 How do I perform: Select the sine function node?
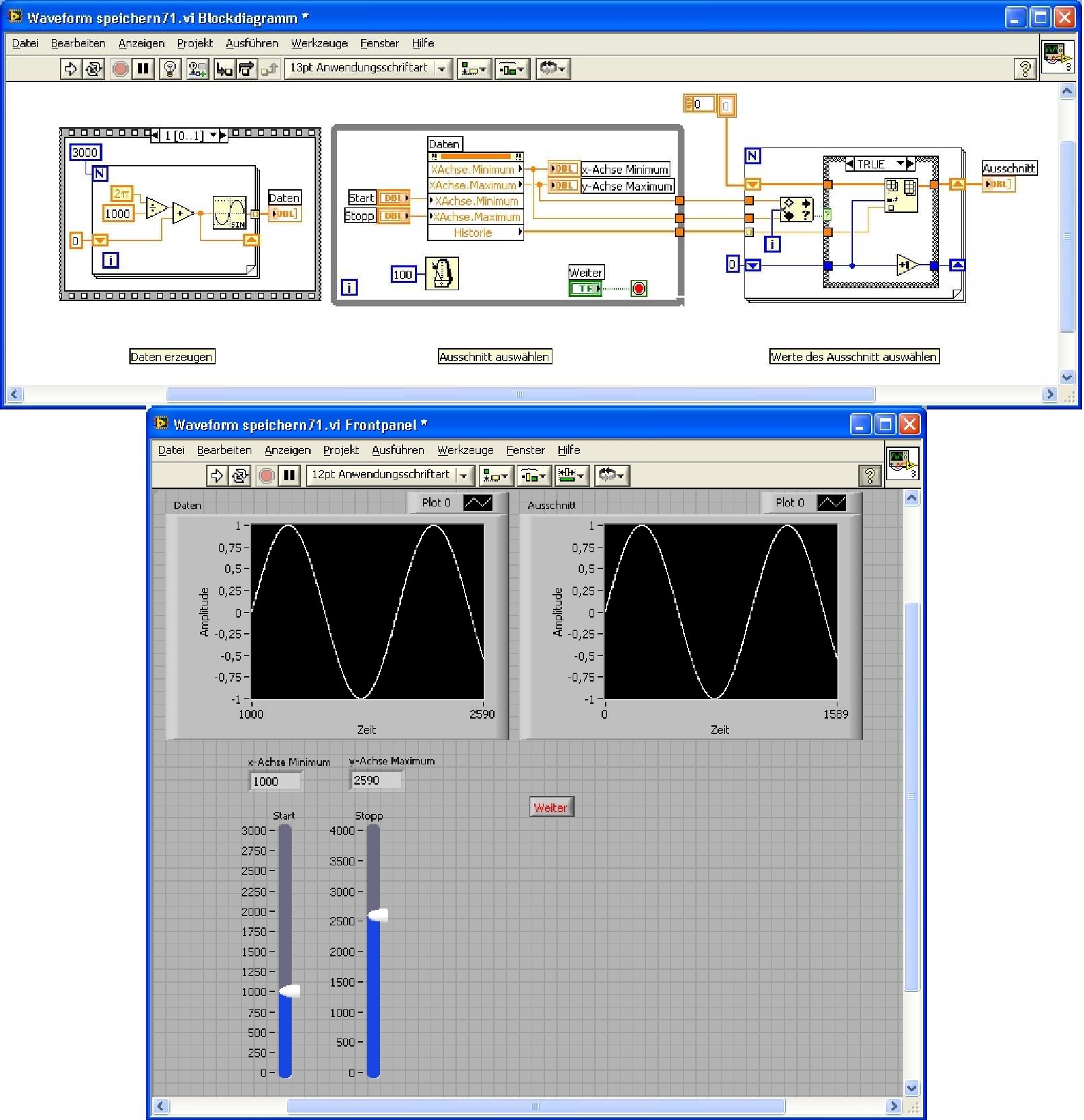coord(229,213)
